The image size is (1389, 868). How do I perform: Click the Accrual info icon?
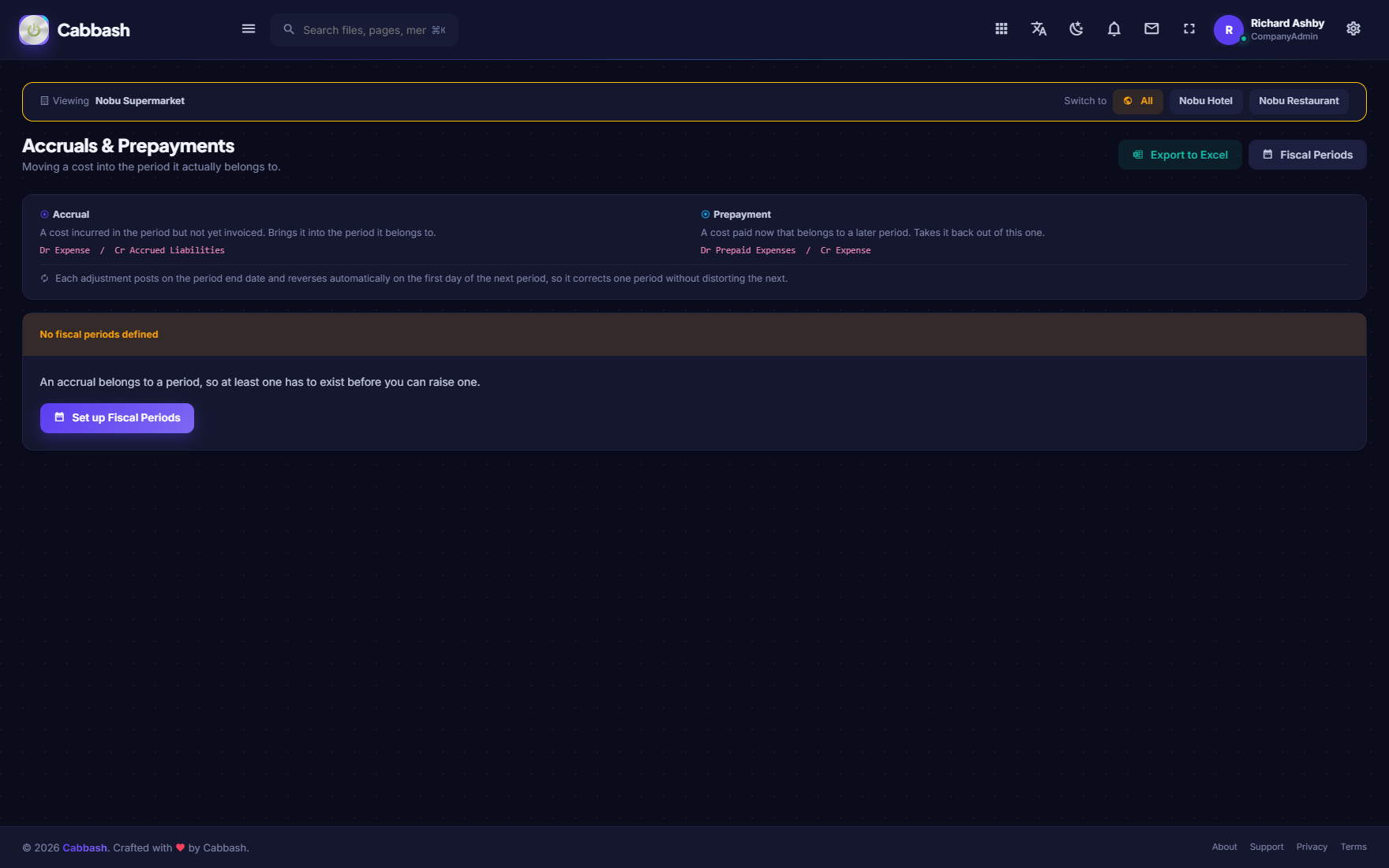[44, 215]
